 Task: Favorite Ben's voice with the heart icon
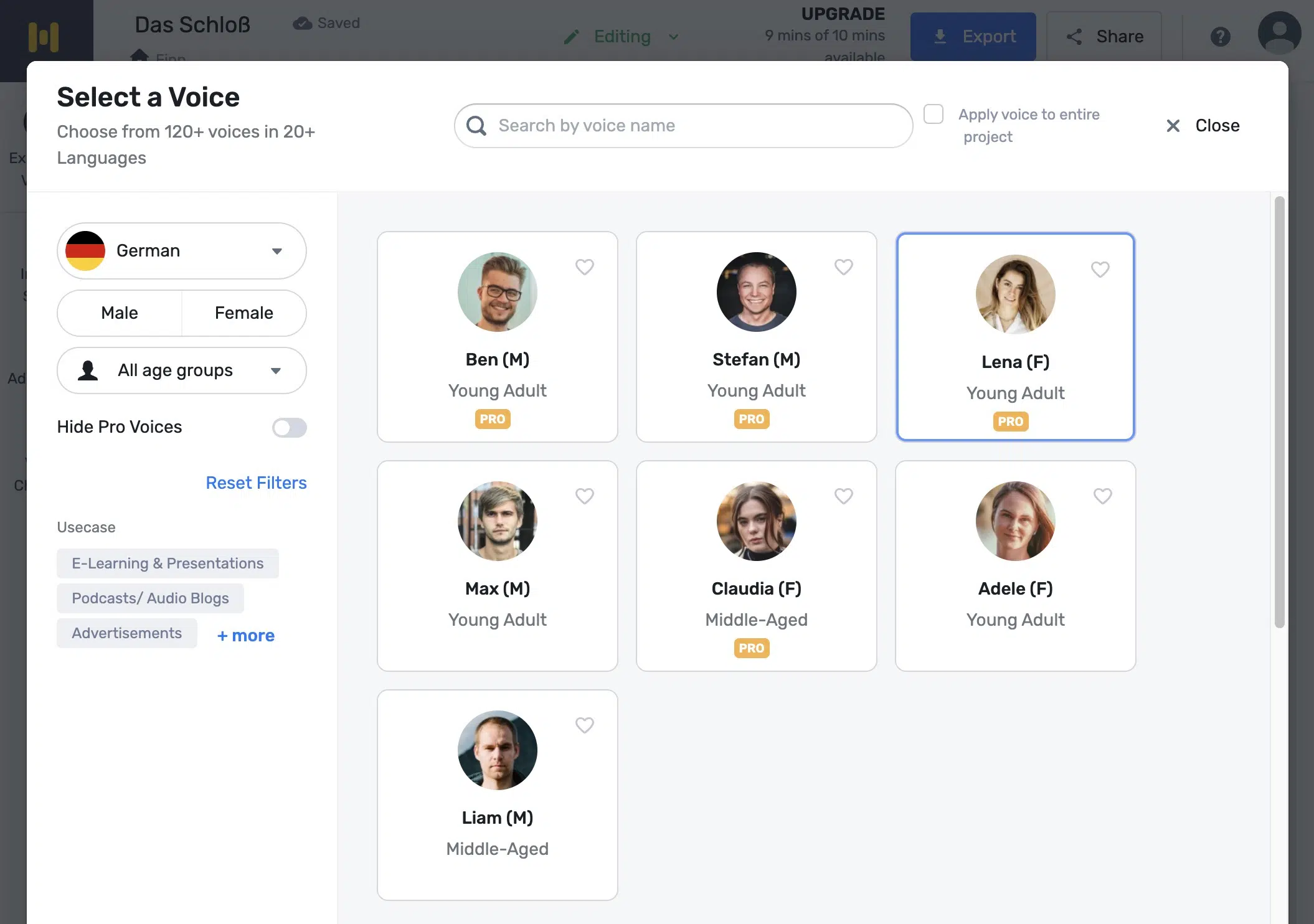[x=584, y=266]
